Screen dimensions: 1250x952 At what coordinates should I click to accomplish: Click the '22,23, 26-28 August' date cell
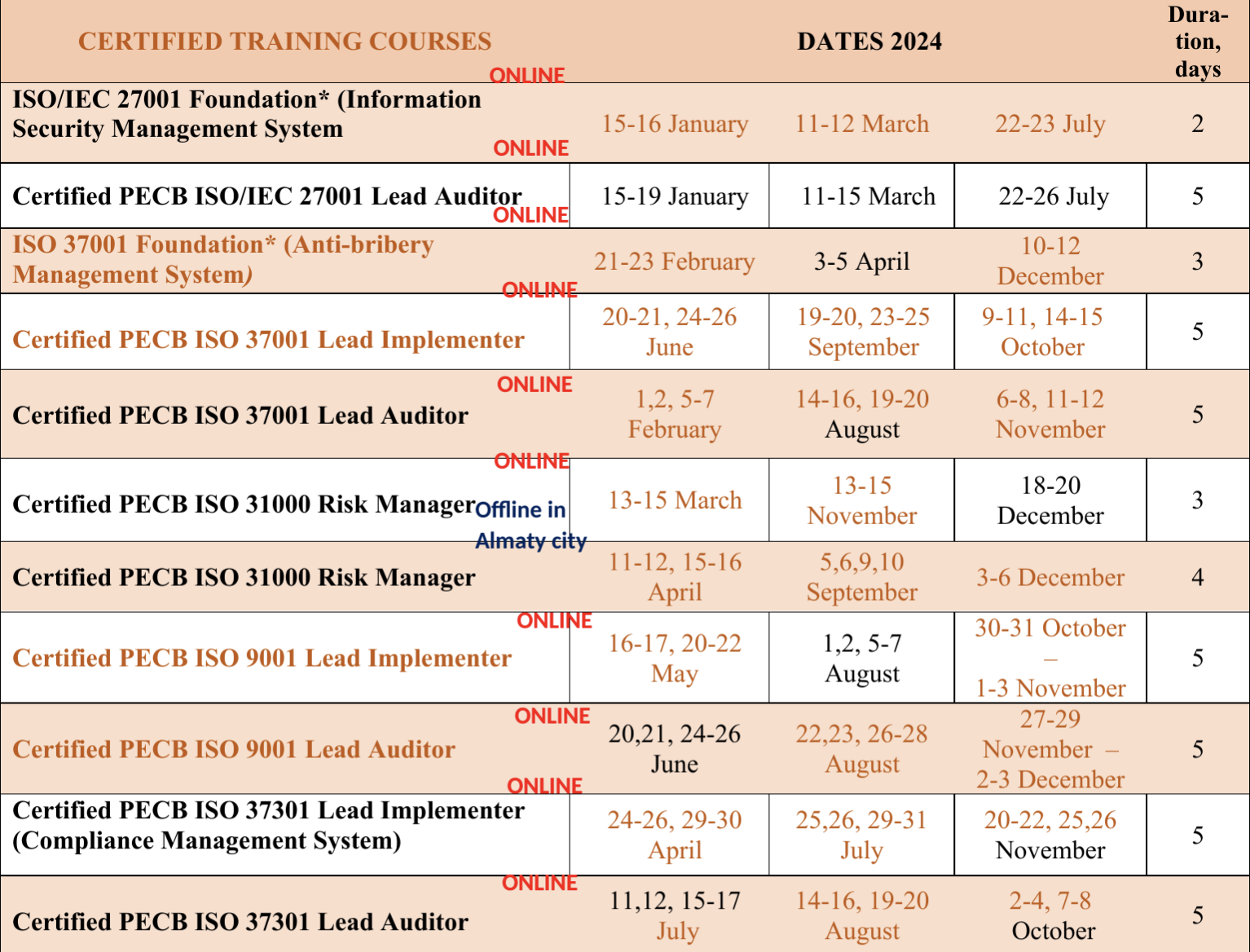862,749
